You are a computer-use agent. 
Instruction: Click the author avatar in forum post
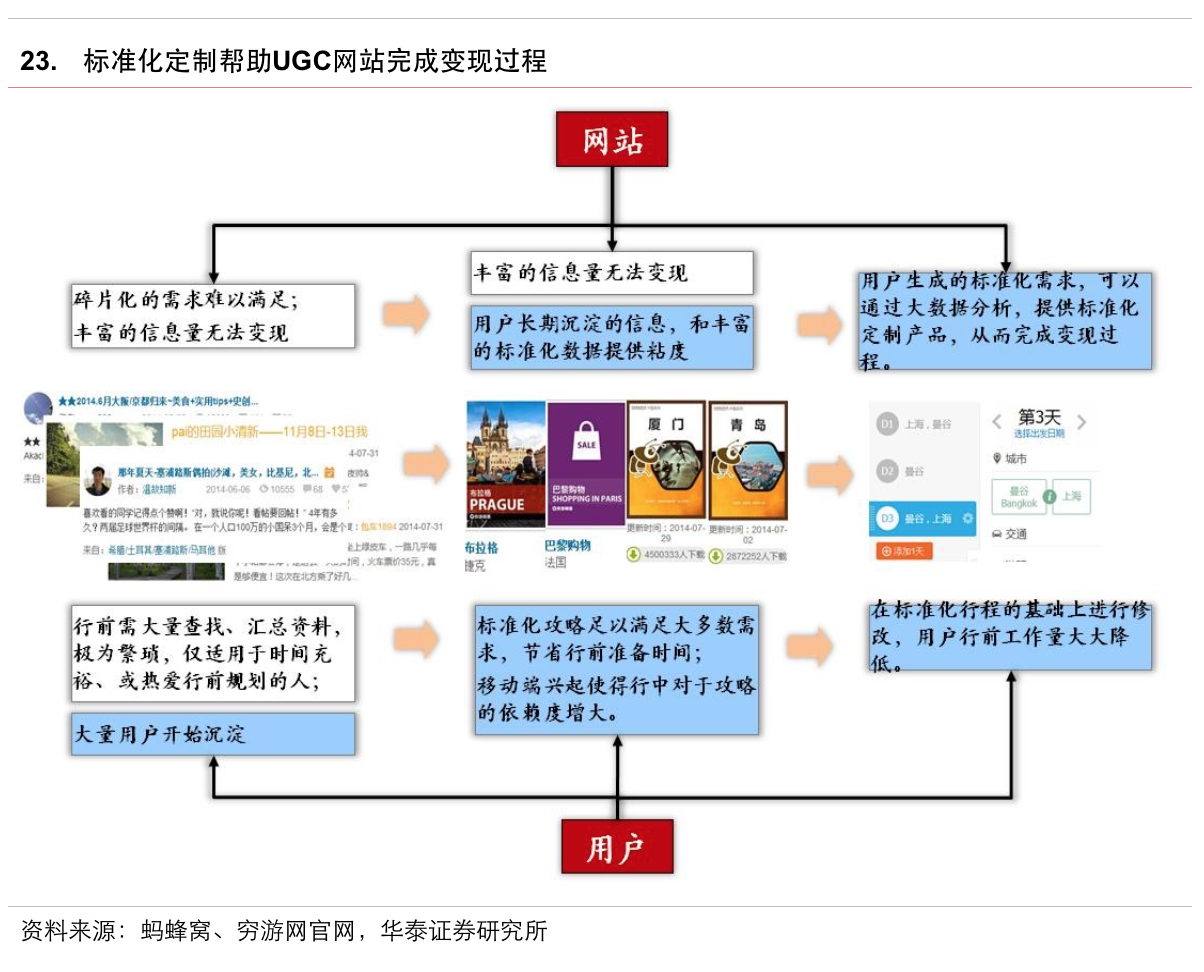(98, 480)
